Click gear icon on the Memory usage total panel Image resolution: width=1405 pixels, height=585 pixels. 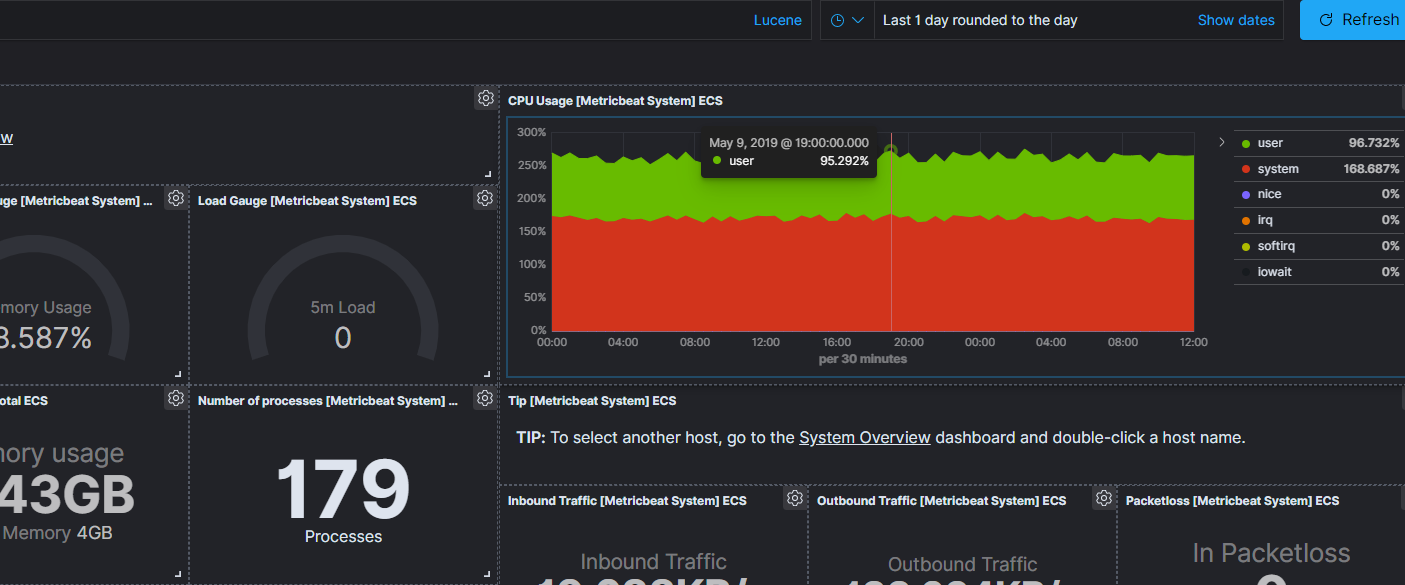coord(176,399)
